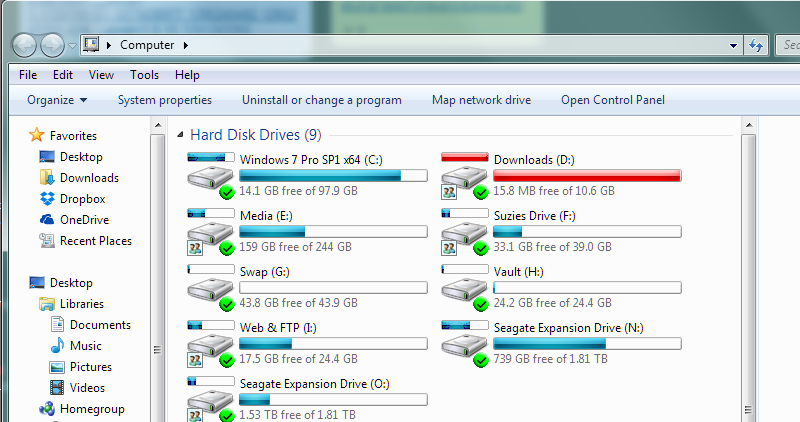Click the Pictures library icon
Image resolution: width=800 pixels, height=422 pixels.
pos(57,367)
